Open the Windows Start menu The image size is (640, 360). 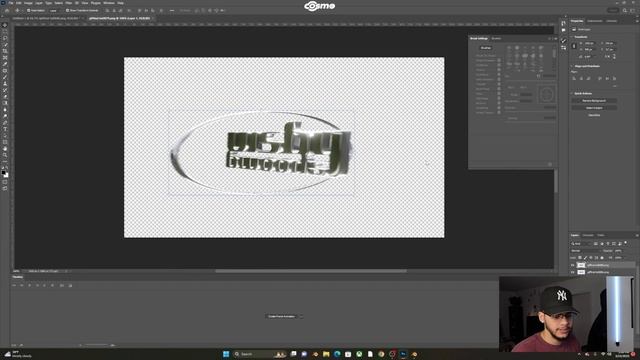pos(226,354)
